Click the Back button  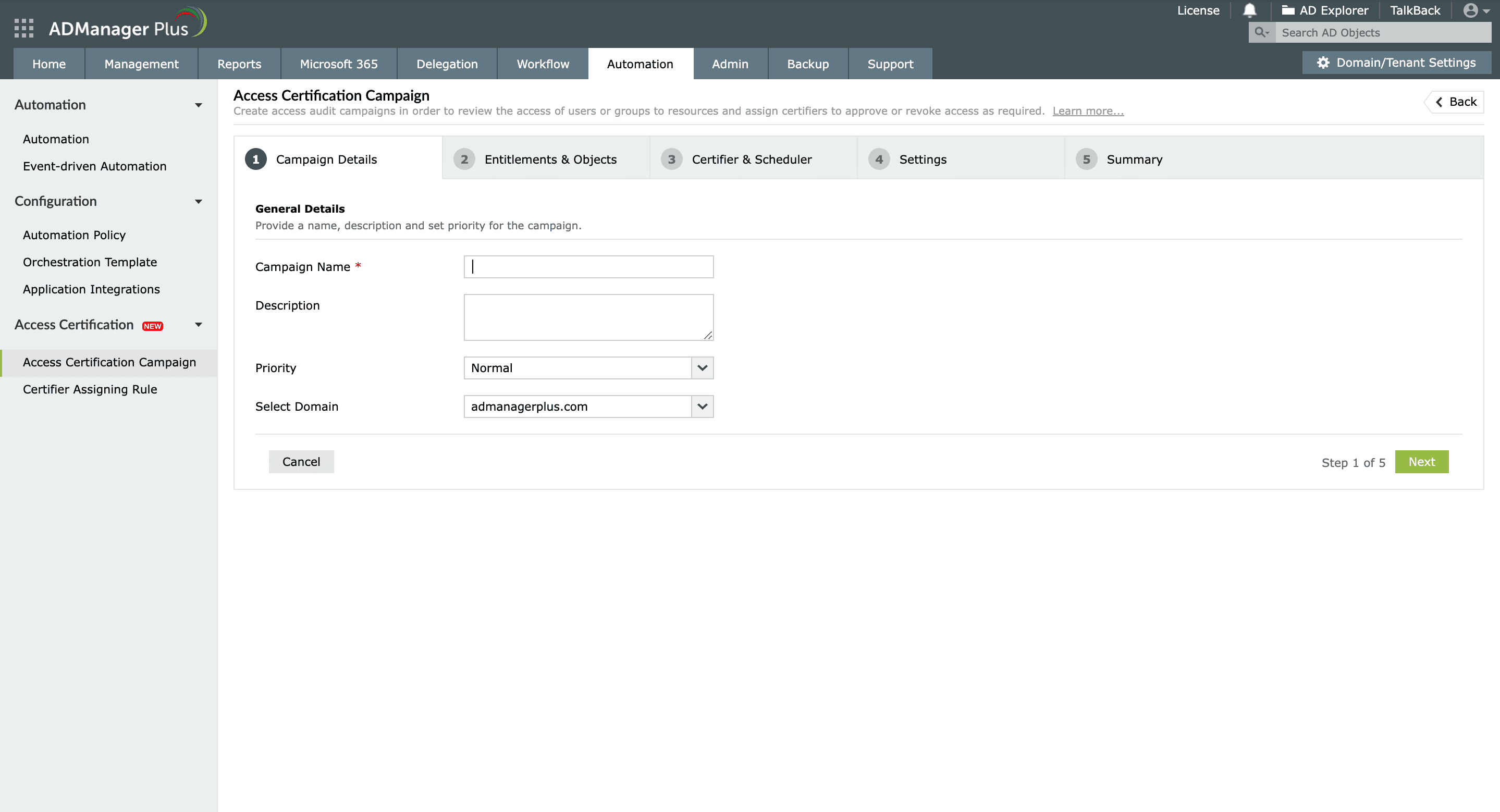pos(1456,102)
